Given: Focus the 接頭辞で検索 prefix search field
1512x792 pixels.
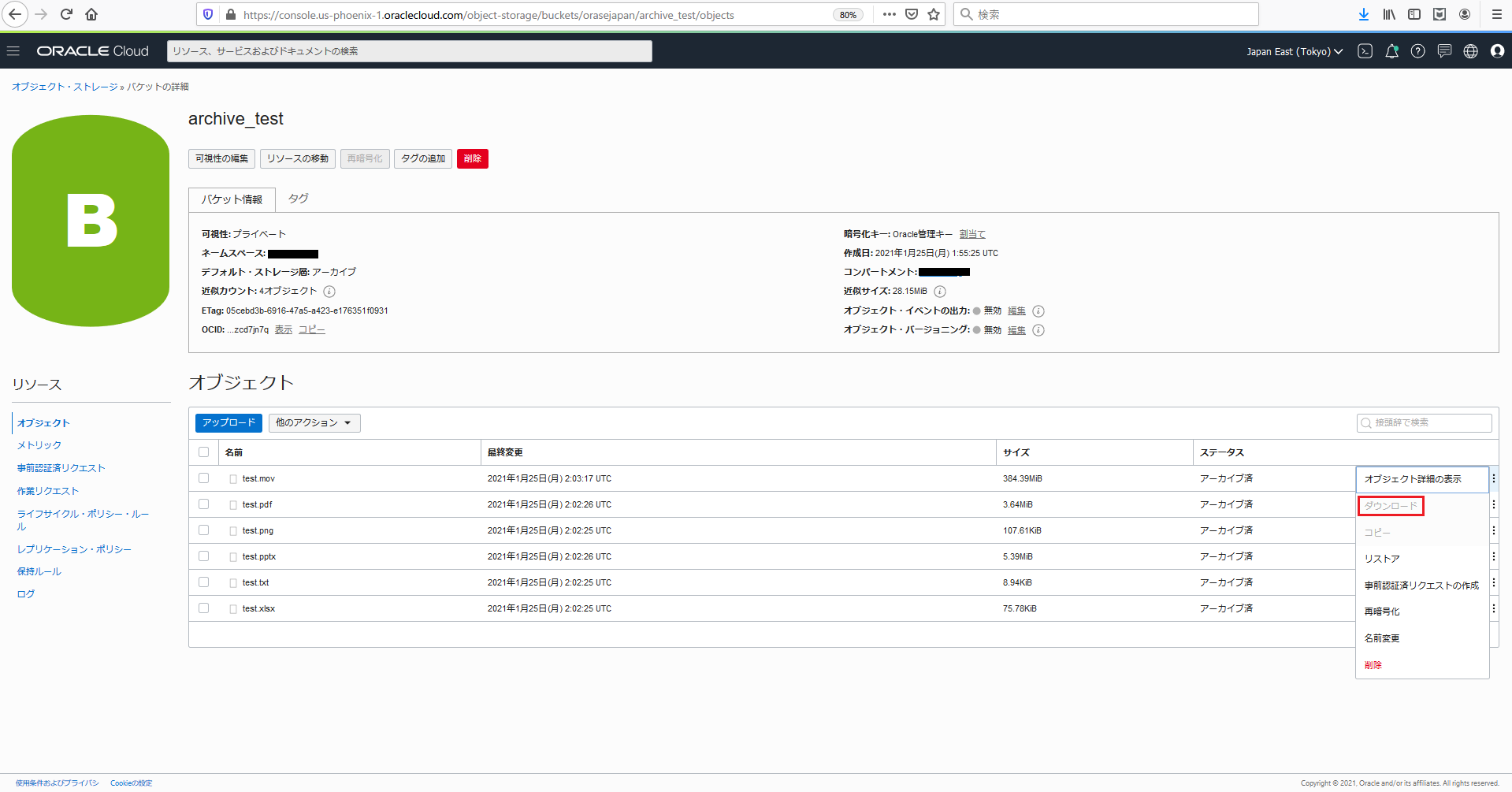Looking at the screenshot, I should (x=1425, y=423).
